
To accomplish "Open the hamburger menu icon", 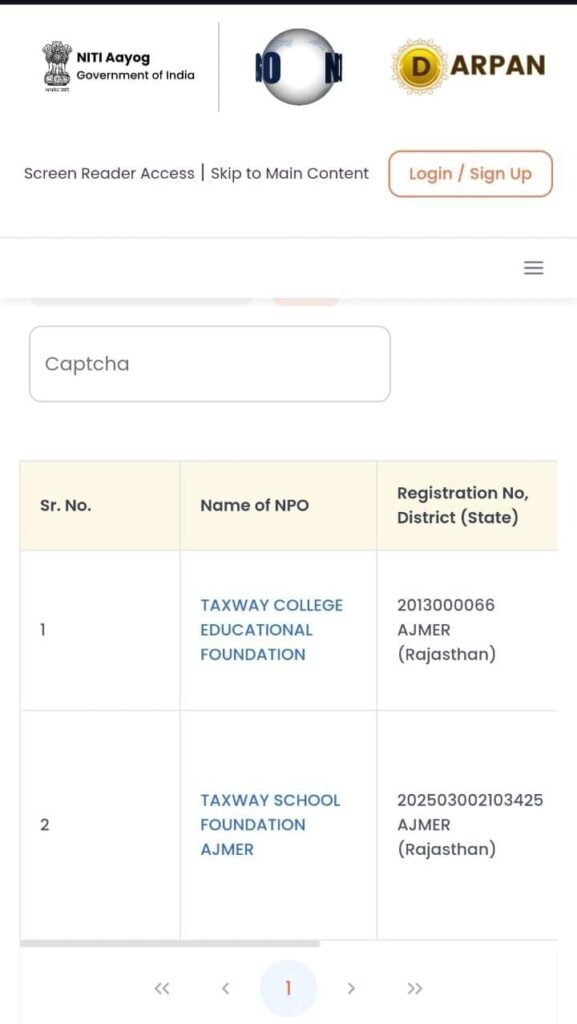I will (x=533, y=268).
